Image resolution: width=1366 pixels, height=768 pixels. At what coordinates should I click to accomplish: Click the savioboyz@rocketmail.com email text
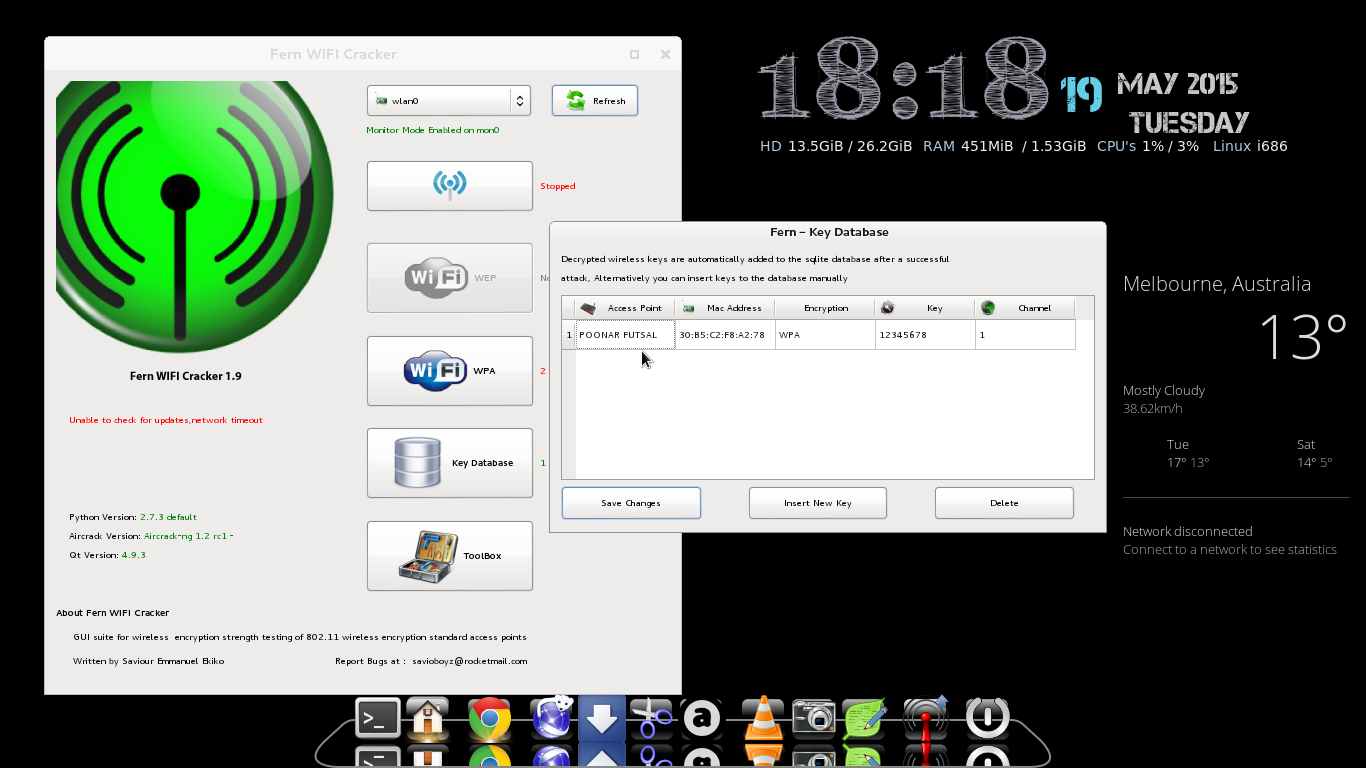point(470,661)
